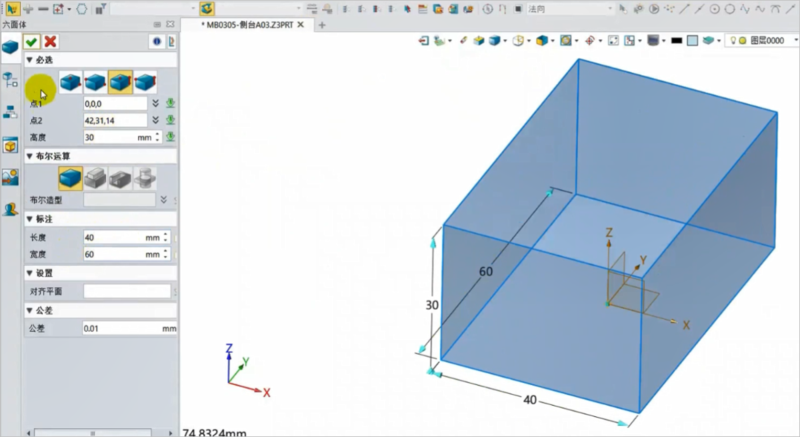Enable the Boolean add (union) operation

point(96,178)
